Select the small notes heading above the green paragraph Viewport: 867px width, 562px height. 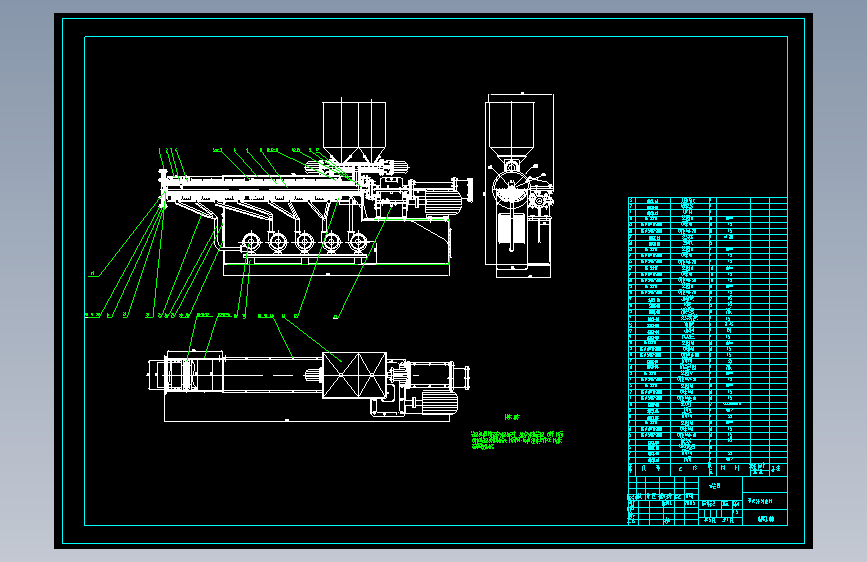[512, 418]
